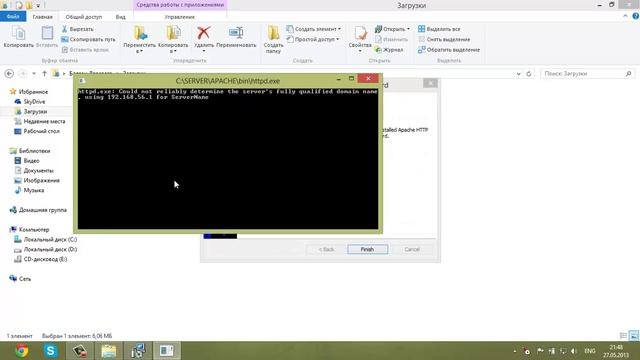The width and height of the screenshot is (640, 360).
Task: Switch to large icons view in the status bar
Action: [633, 336]
